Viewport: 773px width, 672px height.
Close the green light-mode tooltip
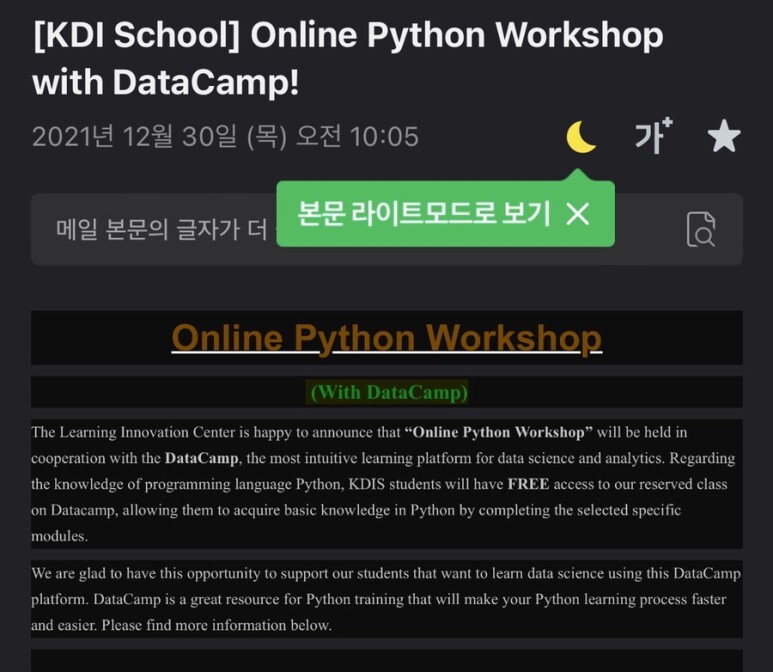click(x=578, y=214)
